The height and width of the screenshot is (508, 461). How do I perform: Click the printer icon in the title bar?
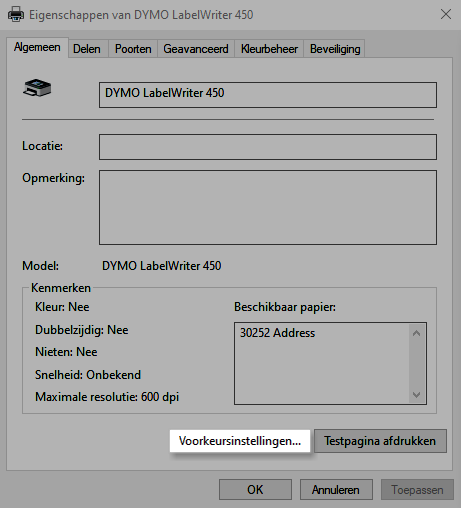tap(16, 15)
